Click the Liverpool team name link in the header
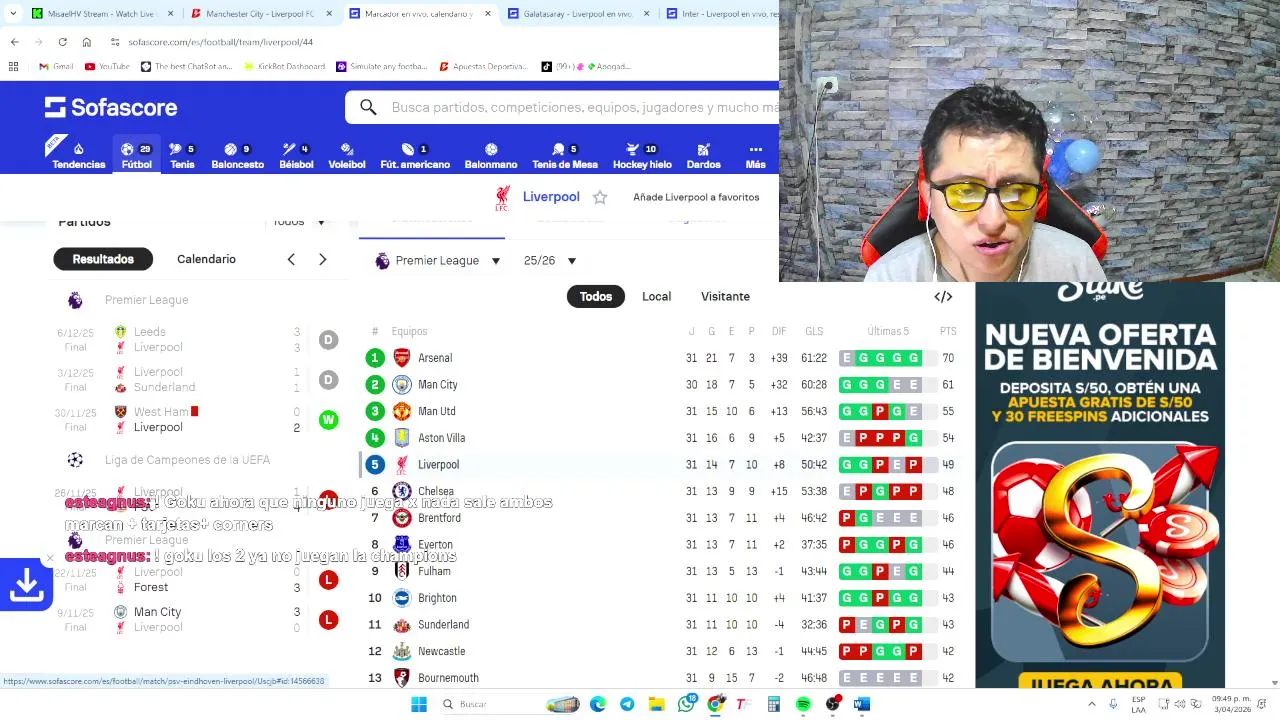 click(551, 197)
